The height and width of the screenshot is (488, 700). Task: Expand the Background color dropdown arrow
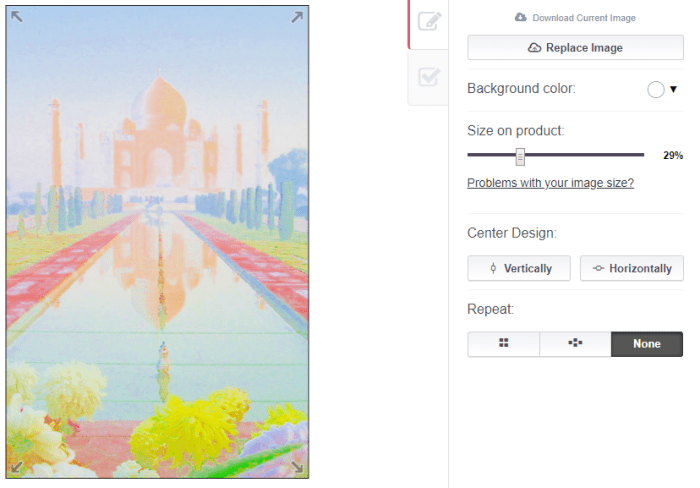tap(674, 89)
